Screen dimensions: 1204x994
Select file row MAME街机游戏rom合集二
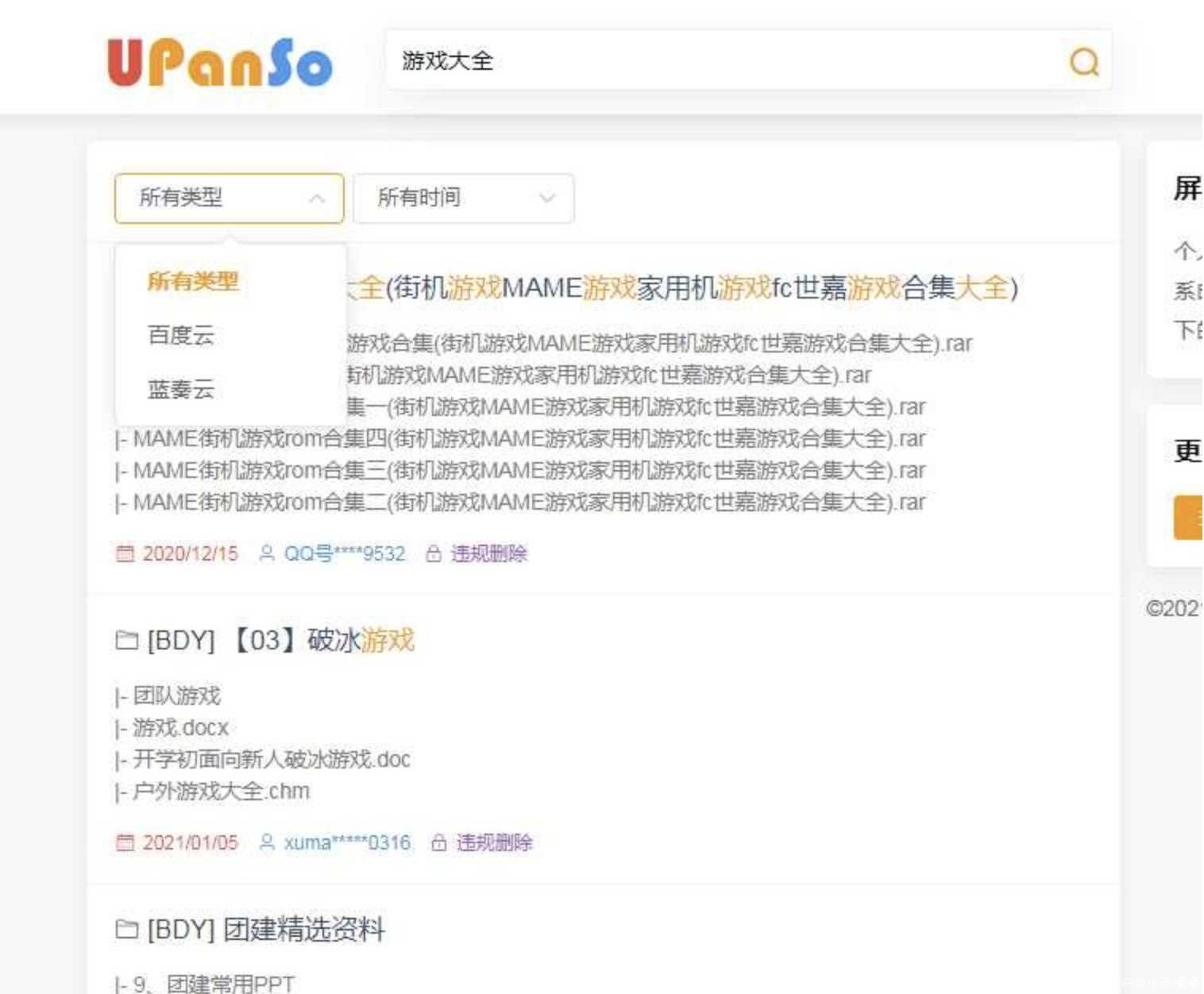point(520,502)
